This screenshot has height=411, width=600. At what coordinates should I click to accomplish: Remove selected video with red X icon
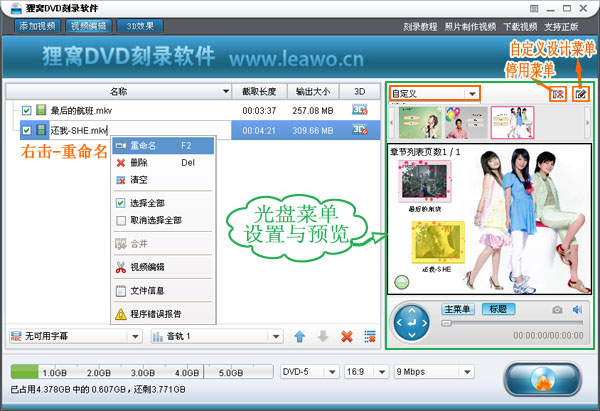[347, 337]
